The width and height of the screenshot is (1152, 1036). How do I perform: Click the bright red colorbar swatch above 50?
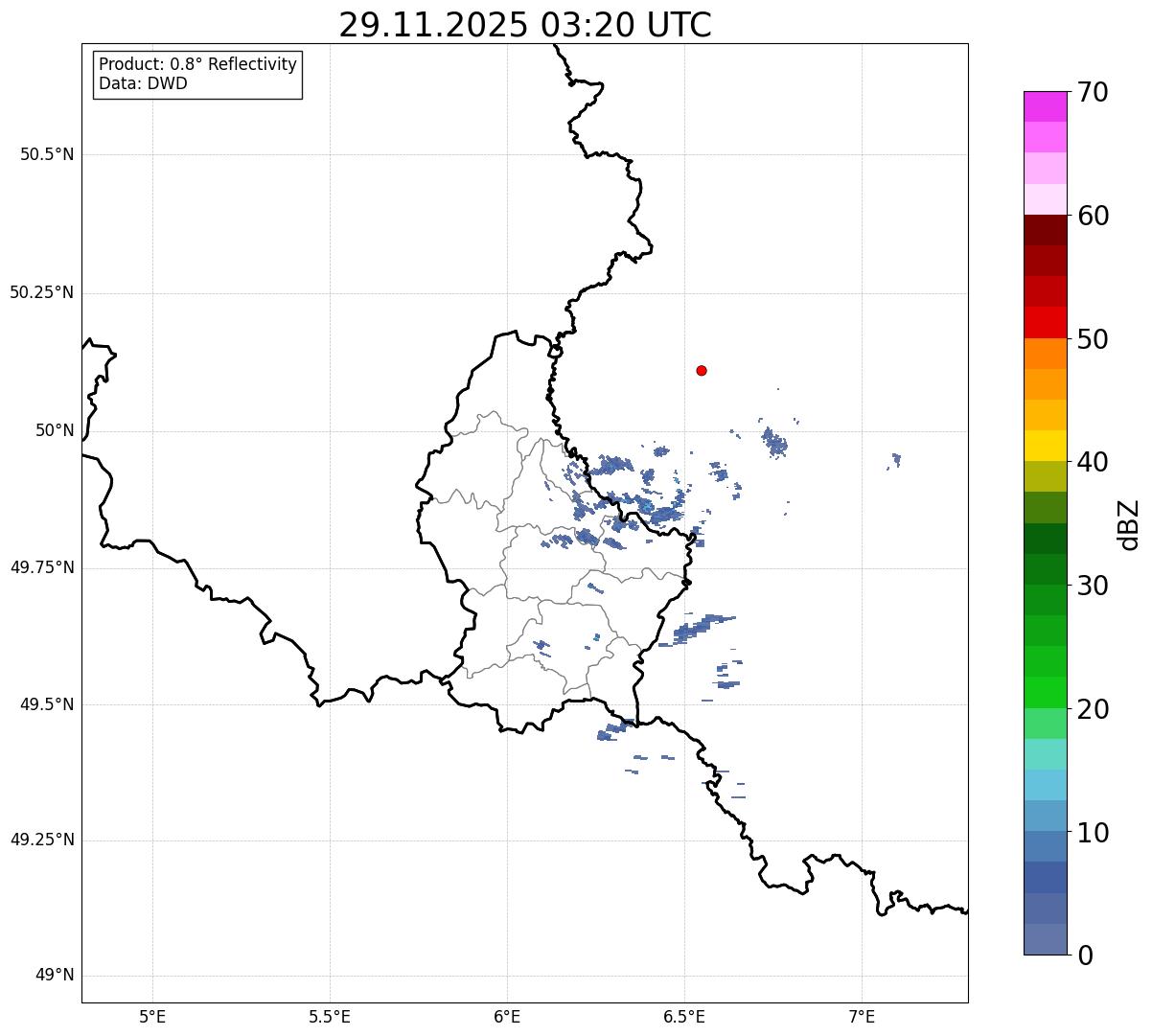coord(1045,322)
